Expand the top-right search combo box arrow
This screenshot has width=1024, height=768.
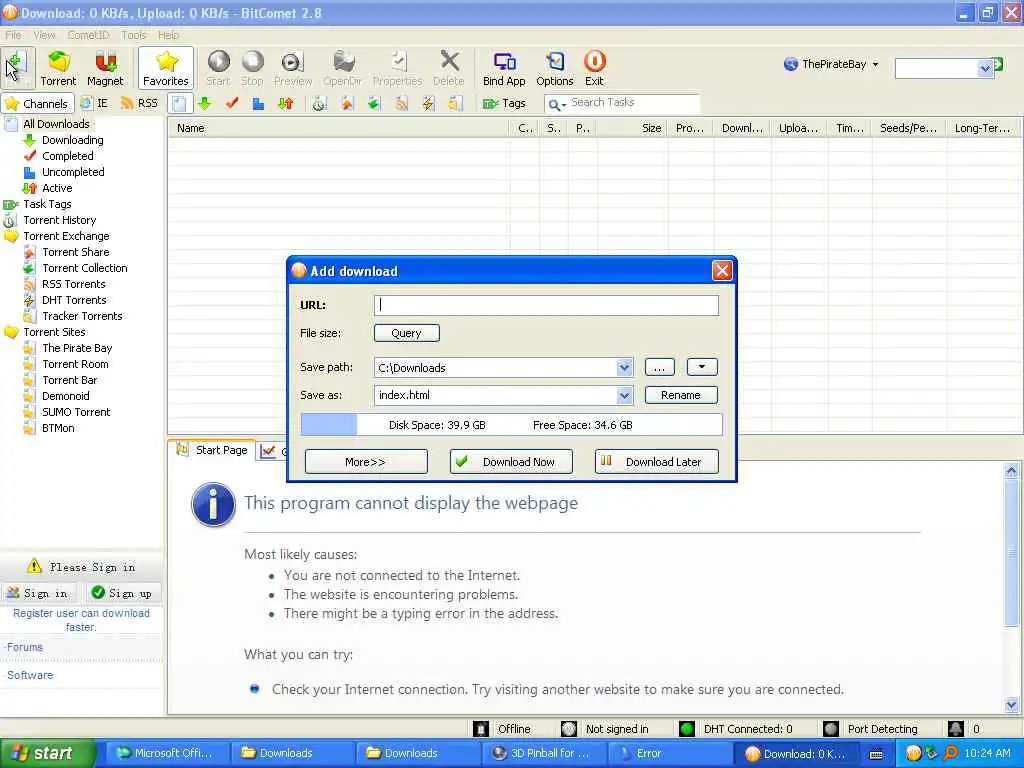985,68
